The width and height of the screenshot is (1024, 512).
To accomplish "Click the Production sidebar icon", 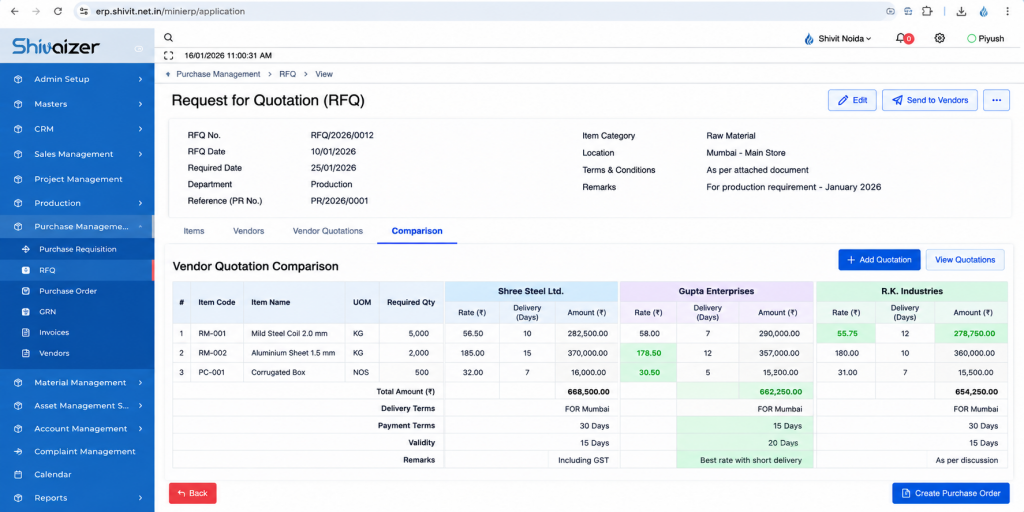I will click(x=18, y=203).
